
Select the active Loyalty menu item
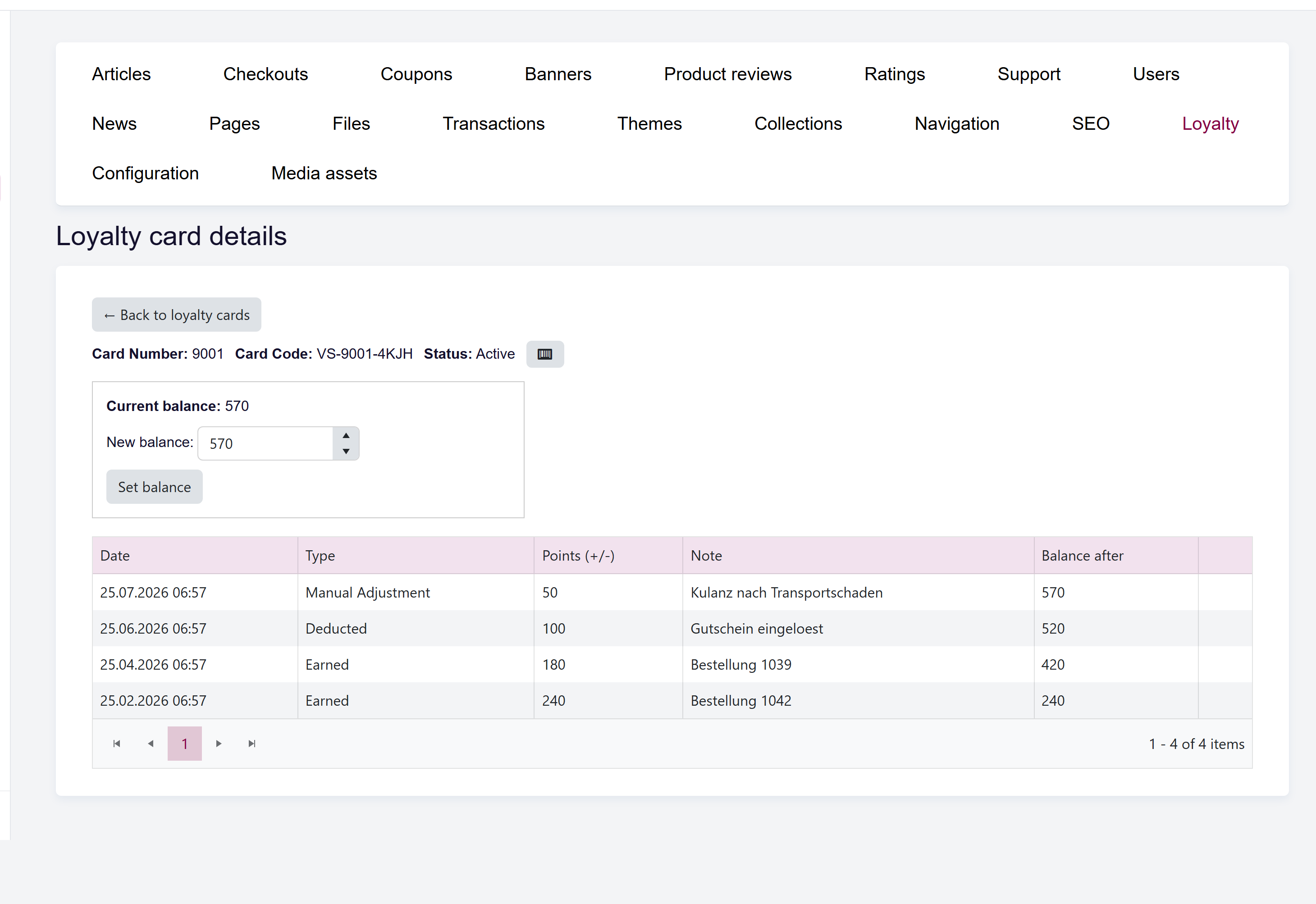tap(1210, 123)
